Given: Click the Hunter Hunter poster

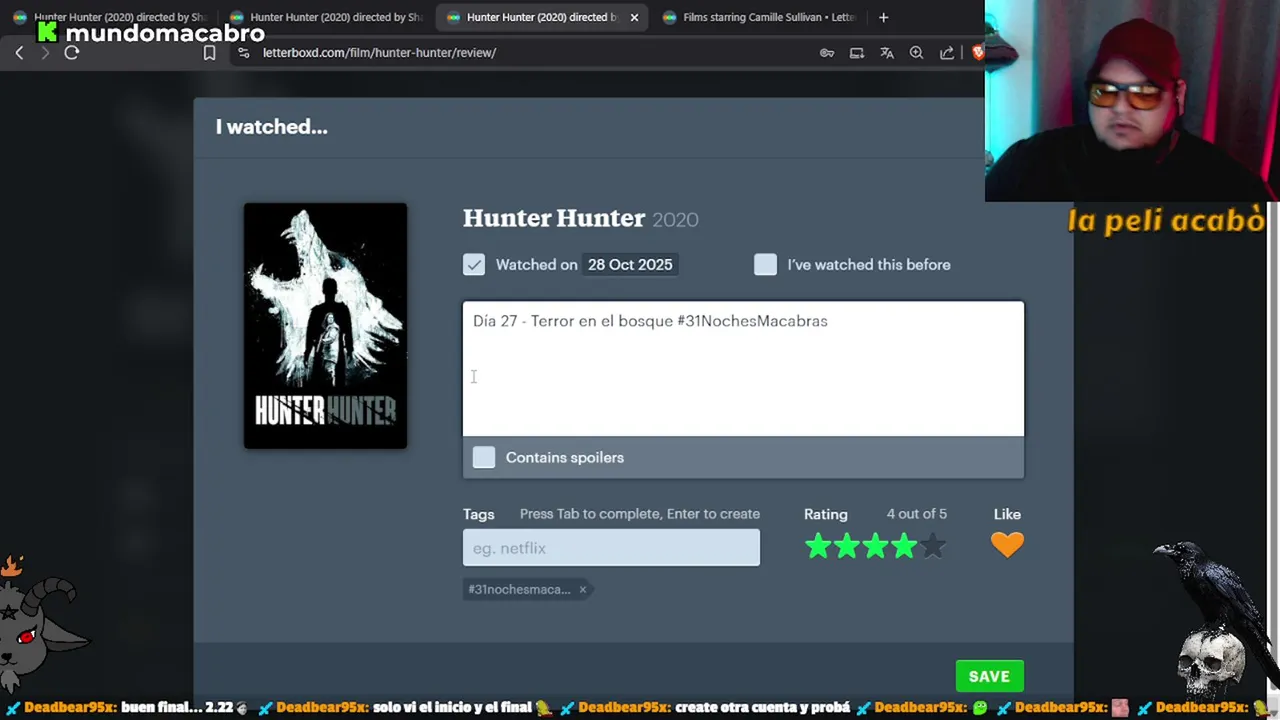Looking at the screenshot, I should [x=325, y=326].
